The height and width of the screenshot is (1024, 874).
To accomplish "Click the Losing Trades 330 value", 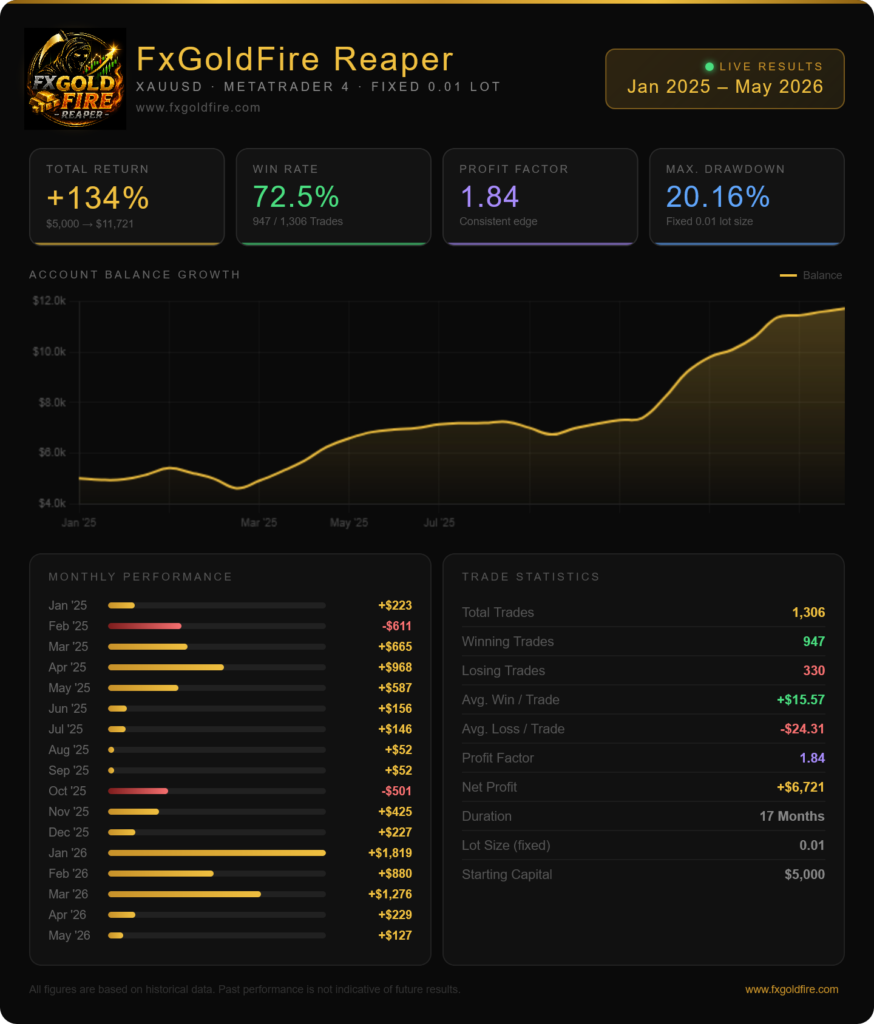I will 814,671.
